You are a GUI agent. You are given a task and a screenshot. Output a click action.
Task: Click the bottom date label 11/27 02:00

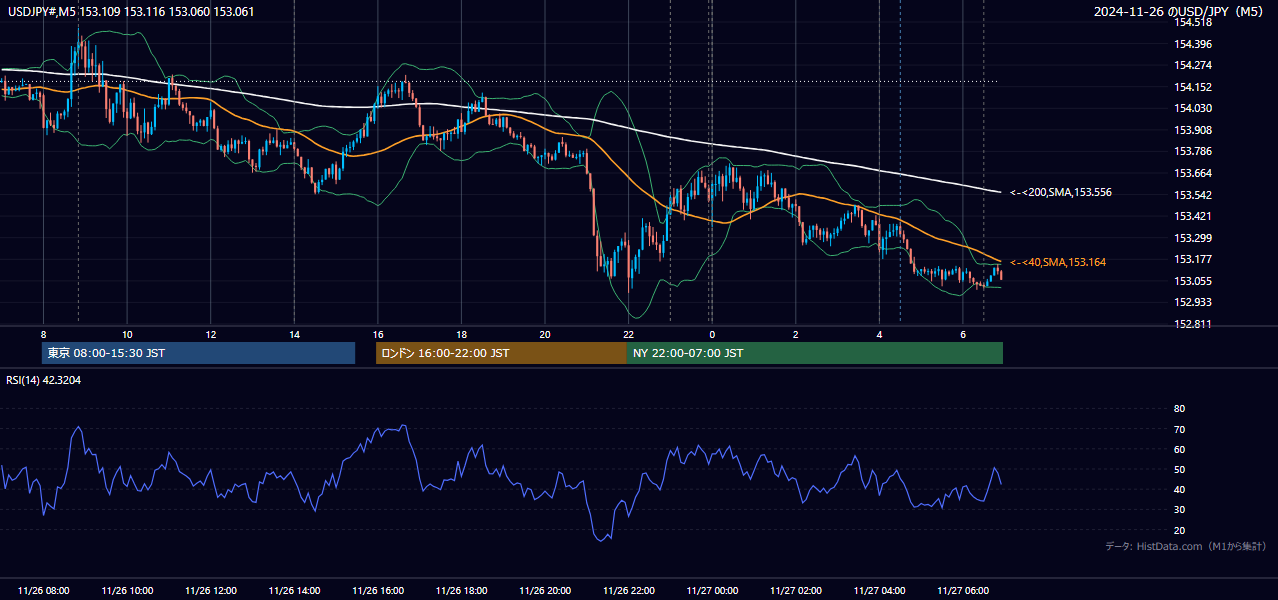796,591
